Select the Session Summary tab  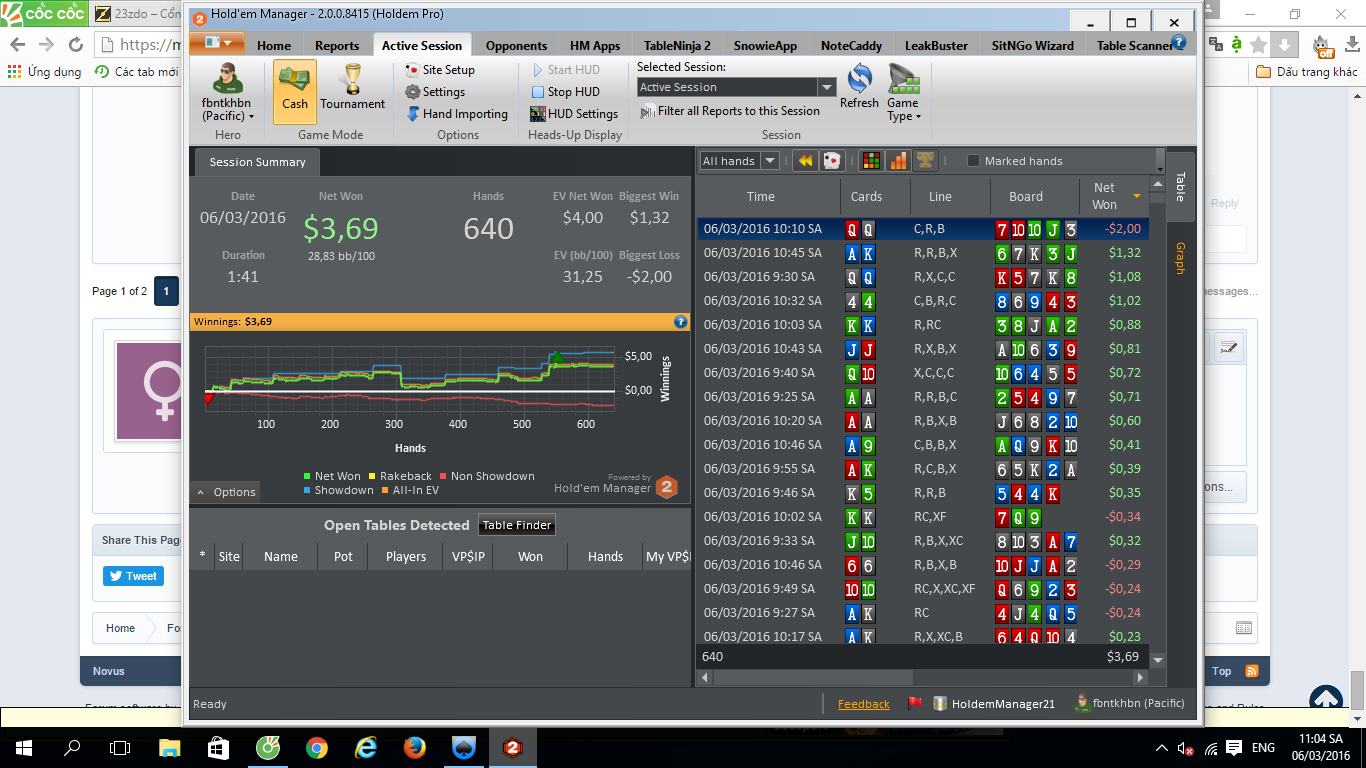[x=257, y=162]
